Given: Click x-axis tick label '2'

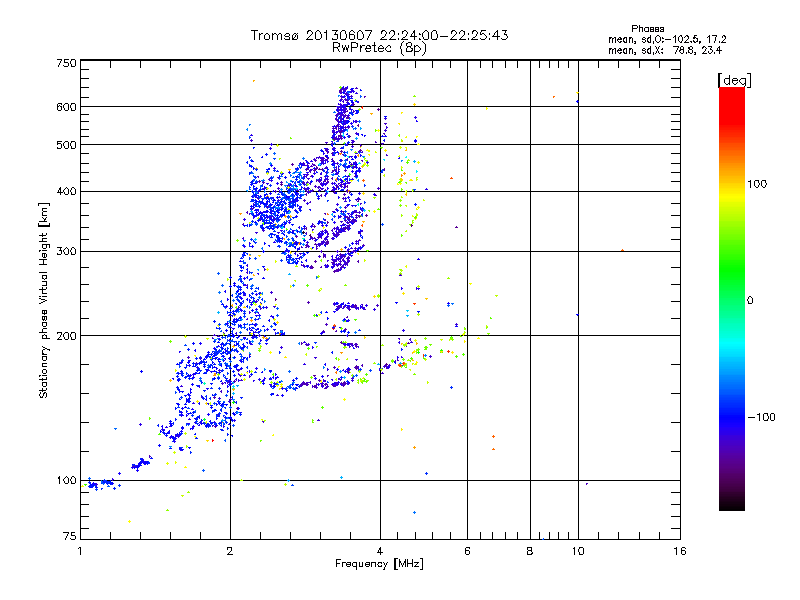Looking at the screenshot, I should (x=230, y=551).
